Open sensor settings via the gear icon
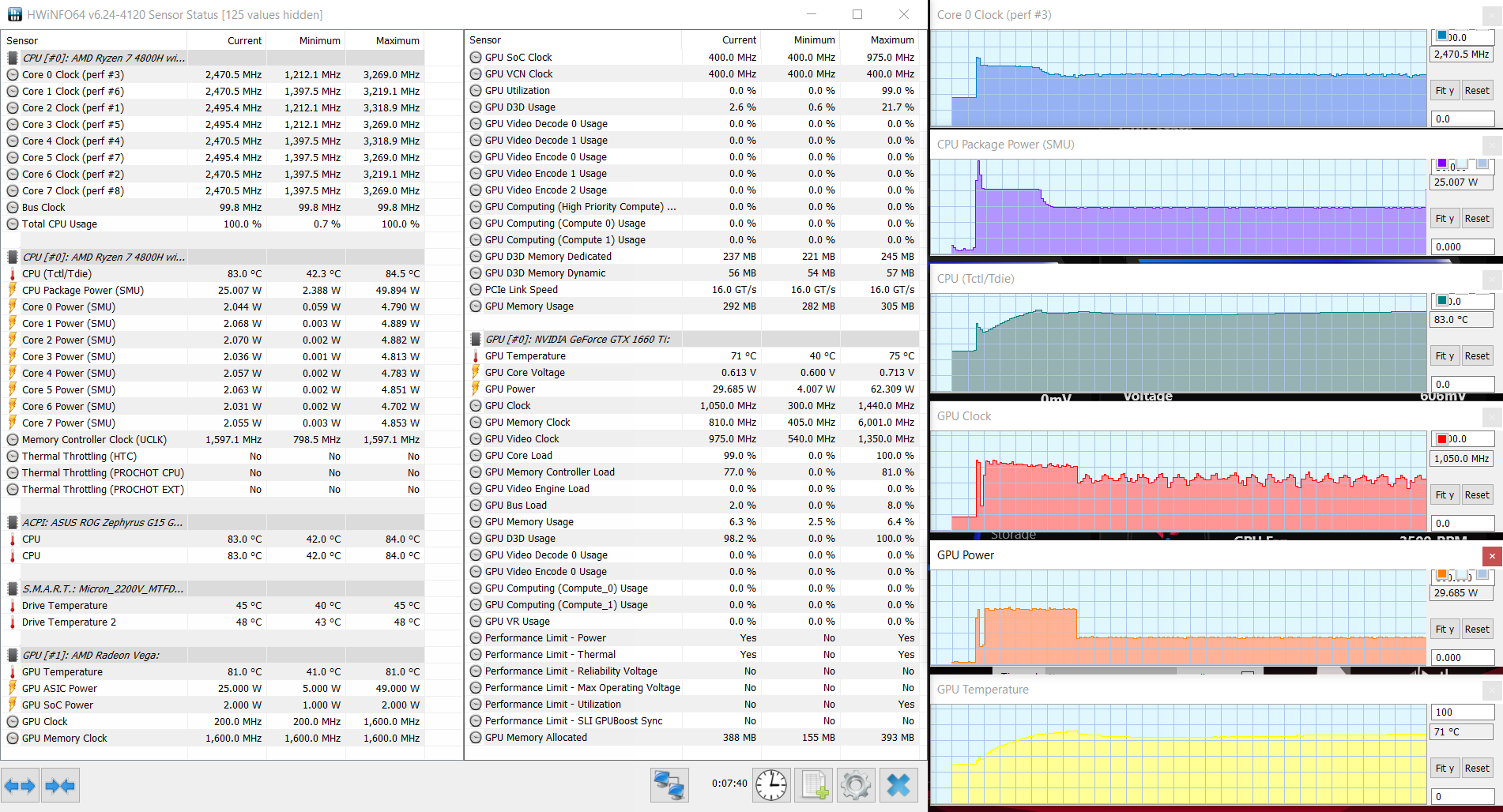 (856, 785)
